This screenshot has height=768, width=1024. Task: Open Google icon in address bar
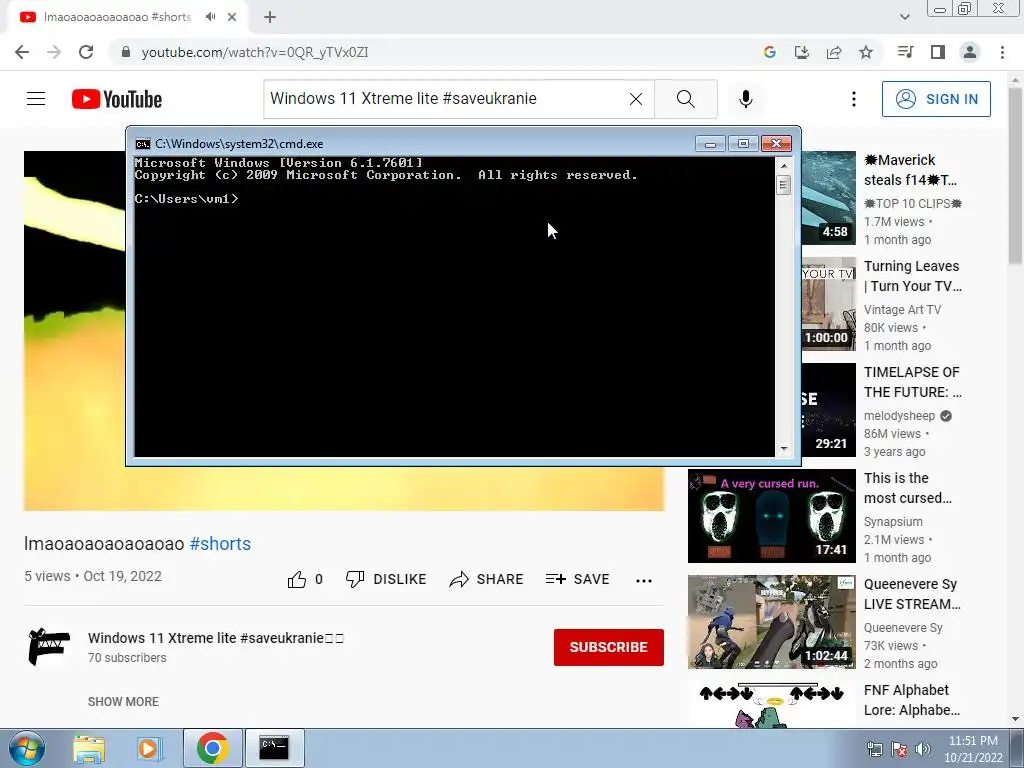pos(769,52)
